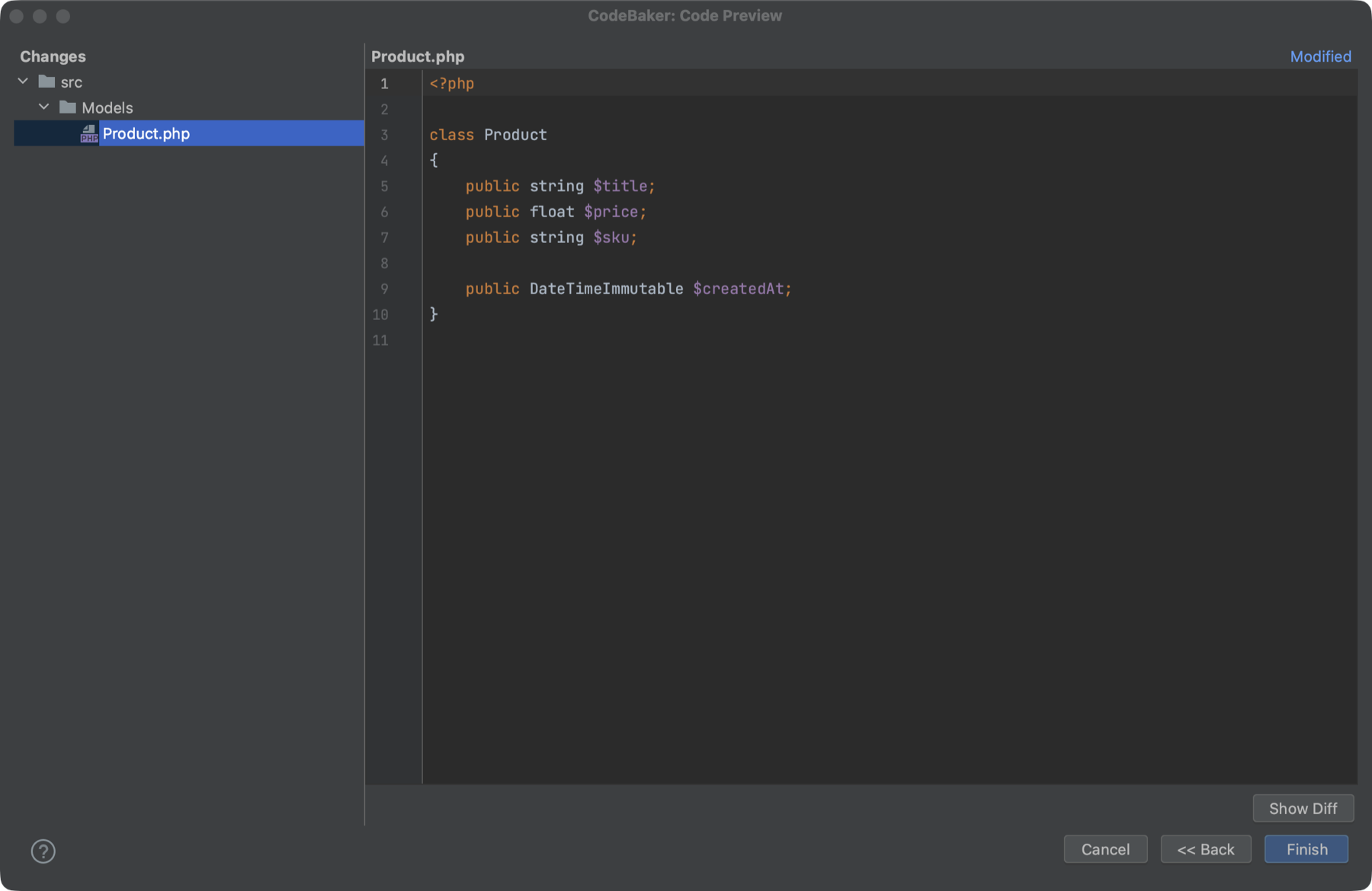Click 'class Product' in the code
Screen dimensions: 1372x891
click(x=488, y=135)
